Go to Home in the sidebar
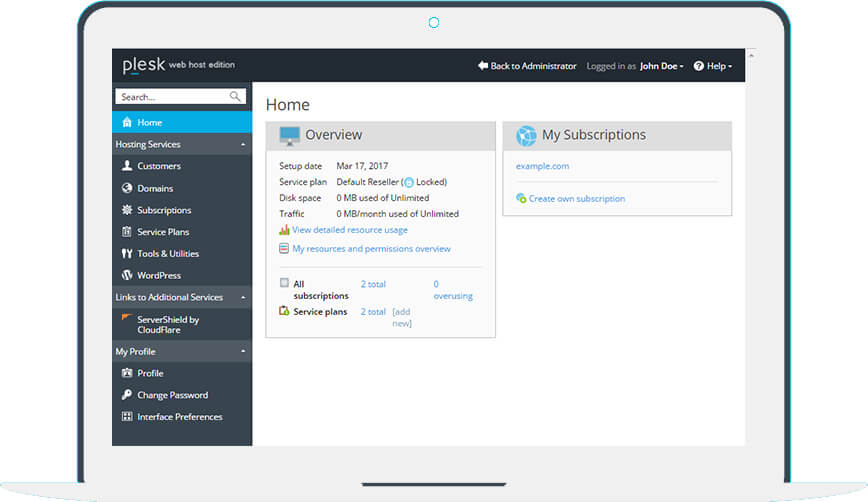 (150, 122)
